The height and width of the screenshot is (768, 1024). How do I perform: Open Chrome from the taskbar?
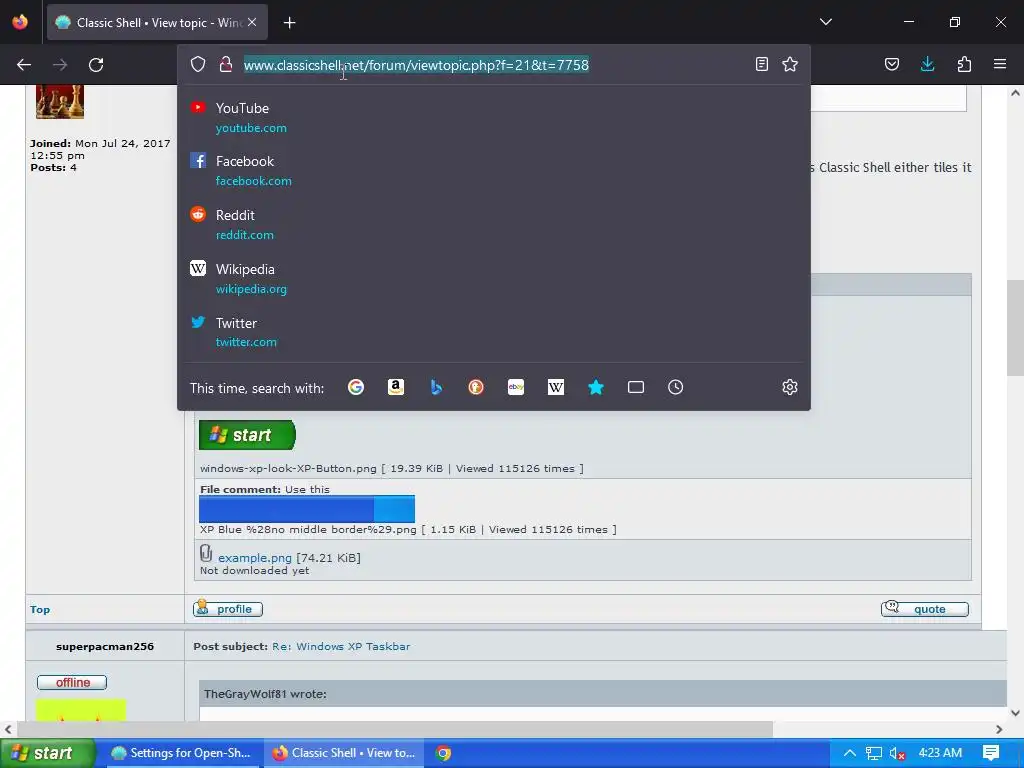pyautogui.click(x=443, y=753)
